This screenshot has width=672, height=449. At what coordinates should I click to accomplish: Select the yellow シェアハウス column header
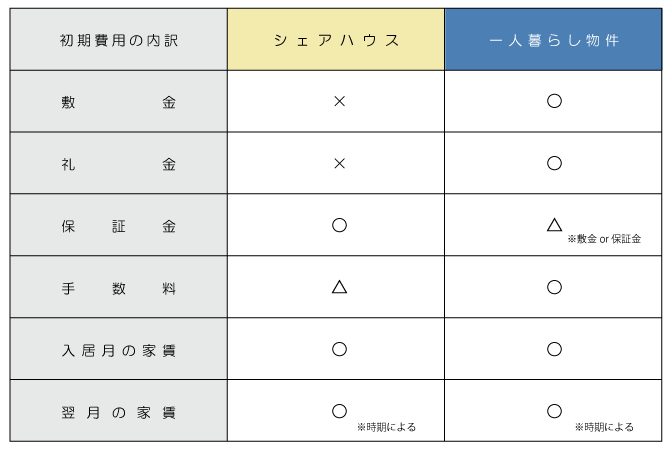point(336,40)
